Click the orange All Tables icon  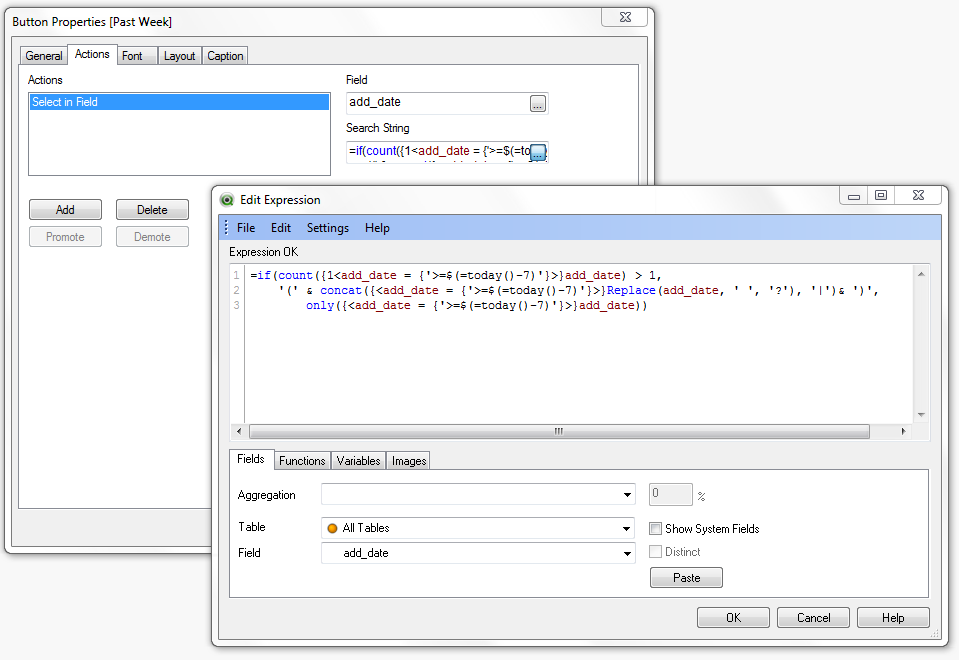(x=332, y=528)
